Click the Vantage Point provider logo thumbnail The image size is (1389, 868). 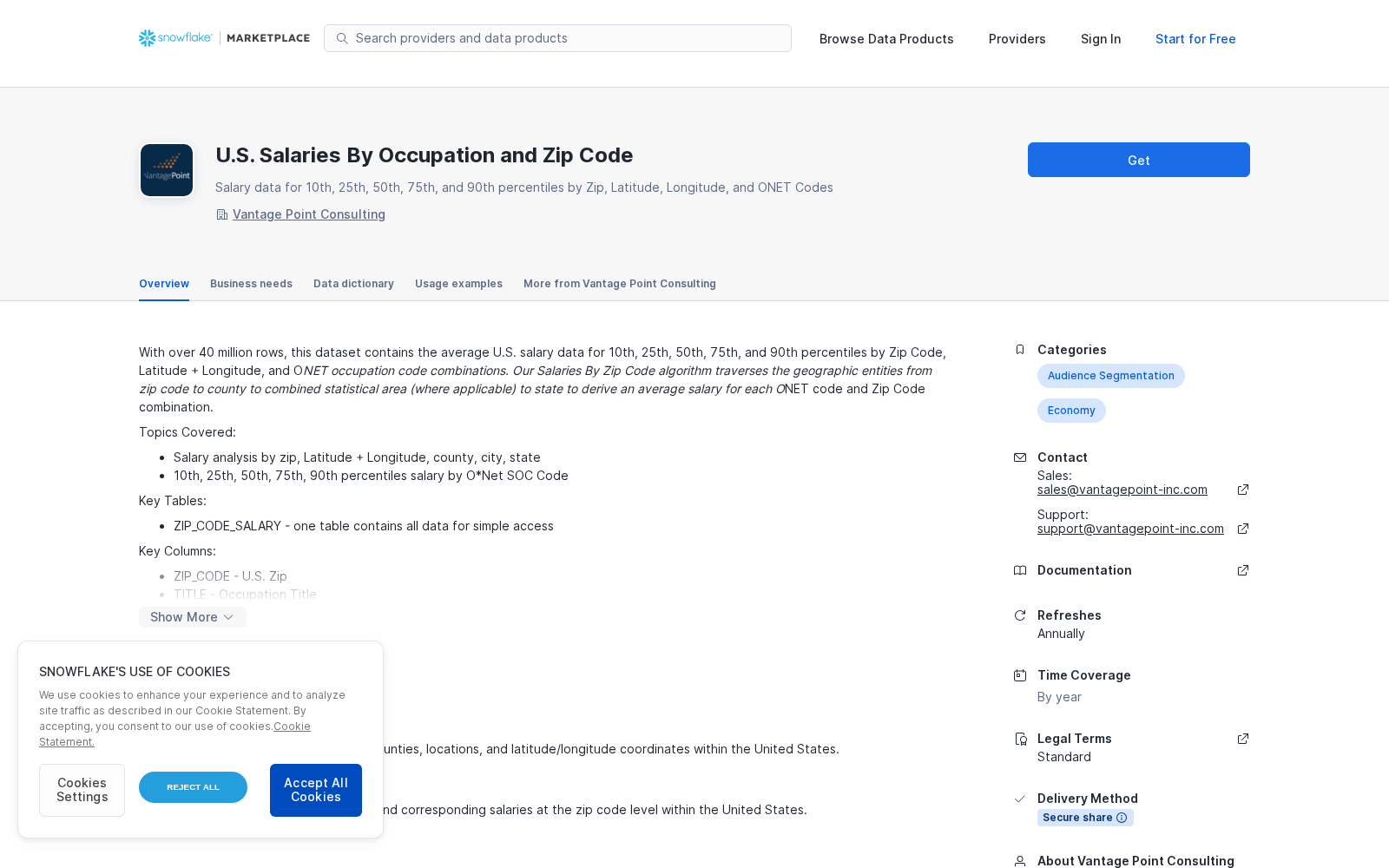pos(167,170)
